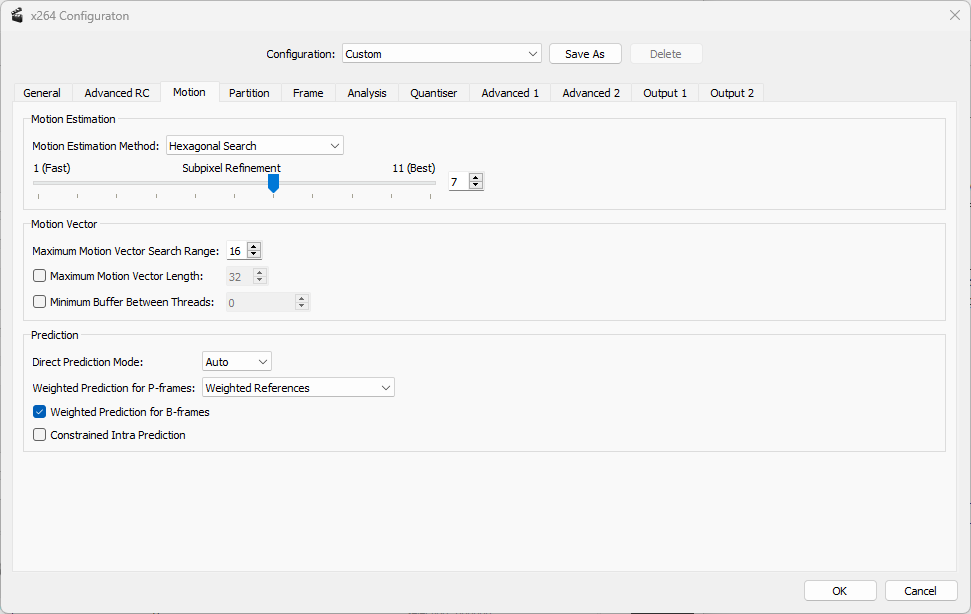Enable Maximum Motion Vector Length checkbox
Viewport: 971px width, 614px height.
tap(40, 275)
